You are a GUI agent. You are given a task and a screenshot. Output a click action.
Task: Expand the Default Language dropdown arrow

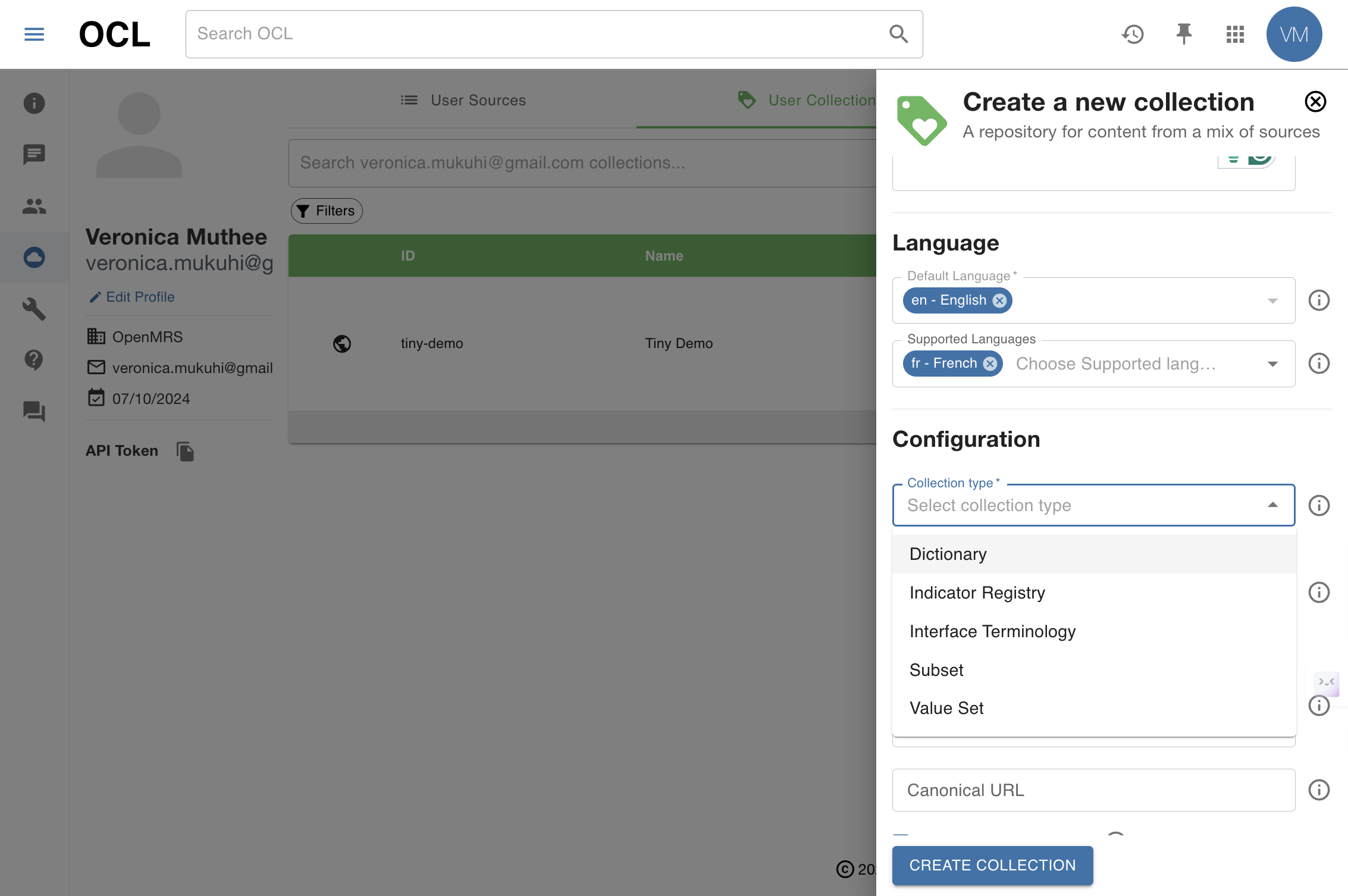(x=1272, y=300)
